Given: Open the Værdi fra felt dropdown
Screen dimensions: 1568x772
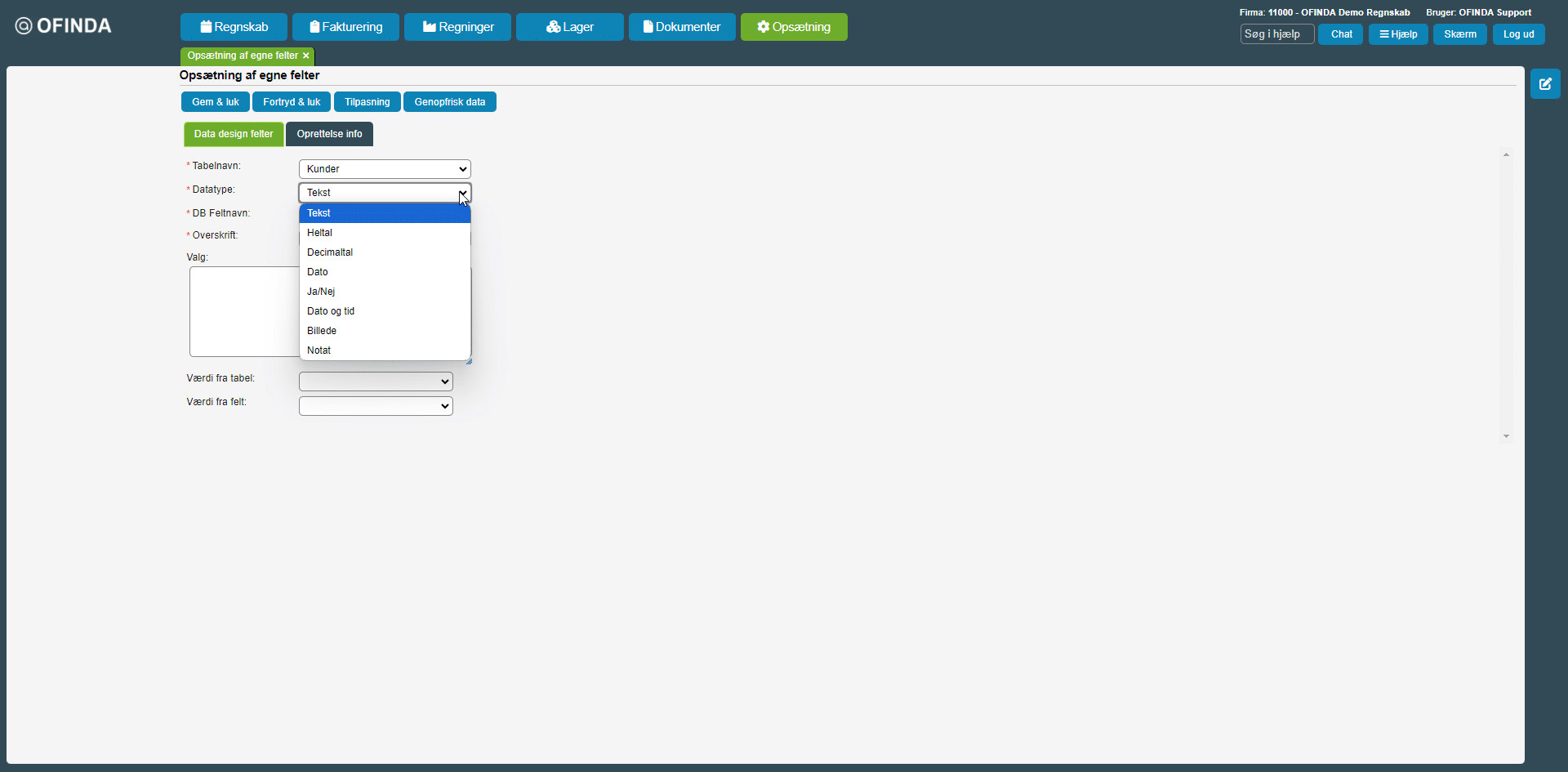Looking at the screenshot, I should [x=376, y=406].
